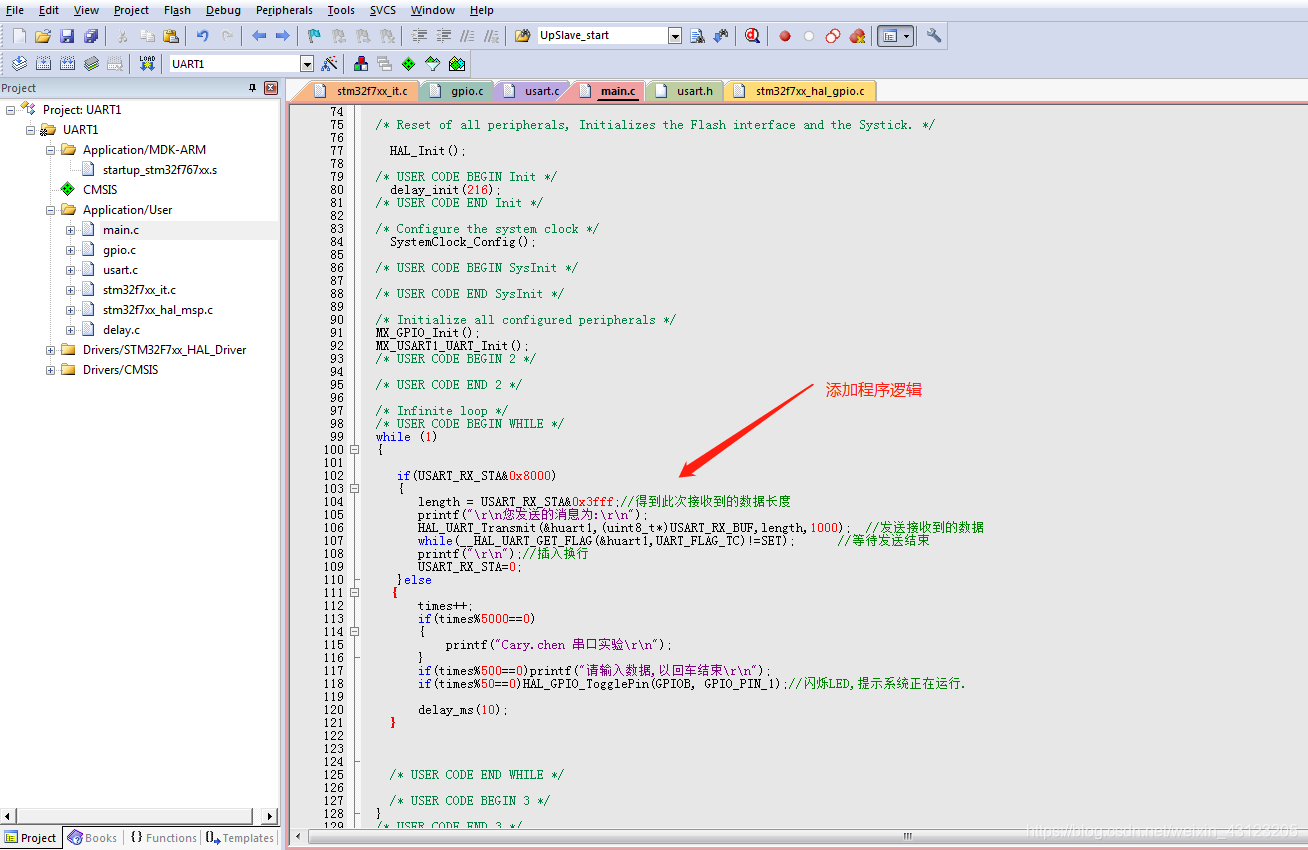
Task: Open the Peripherals menu
Action: tap(284, 10)
